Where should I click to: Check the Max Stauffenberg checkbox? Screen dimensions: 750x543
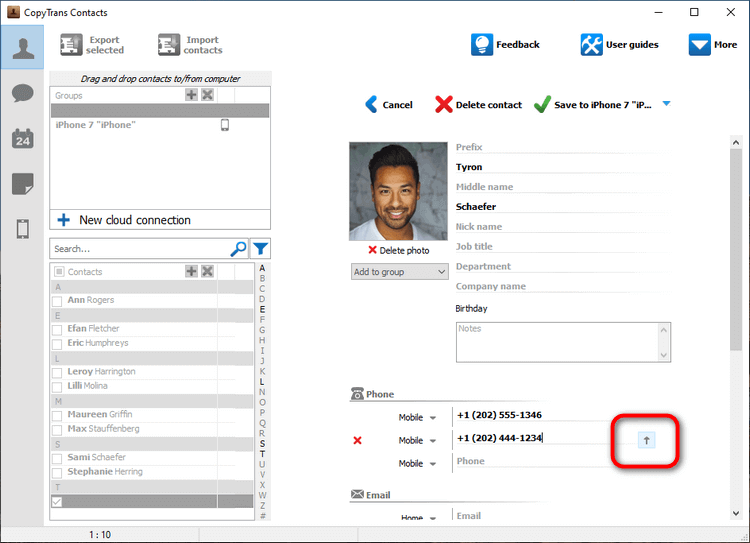pos(57,430)
